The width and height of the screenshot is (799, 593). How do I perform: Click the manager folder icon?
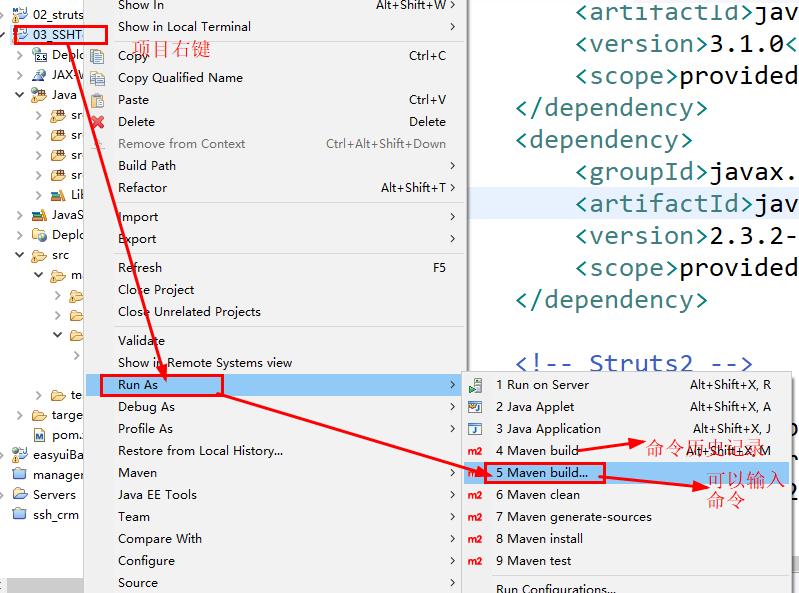tap(19, 474)
